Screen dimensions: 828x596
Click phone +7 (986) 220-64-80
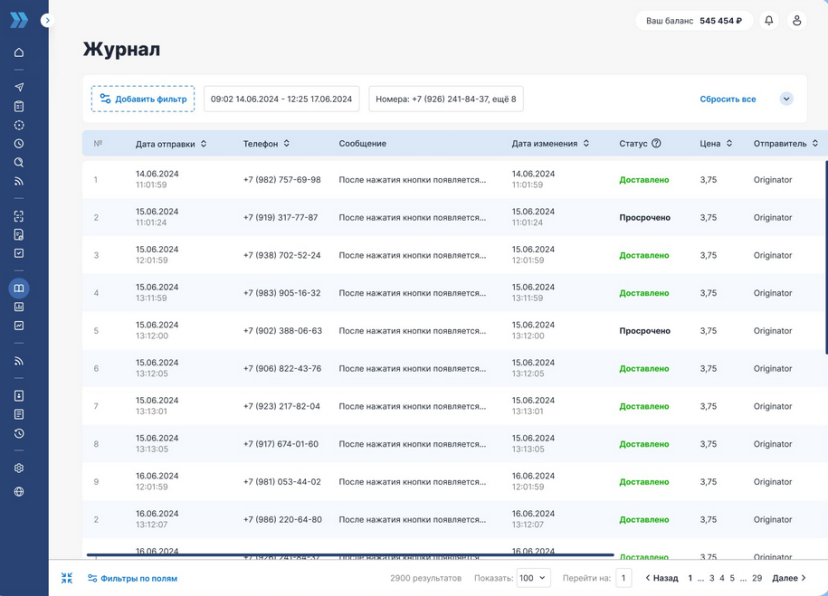click(x=283, y=519)
